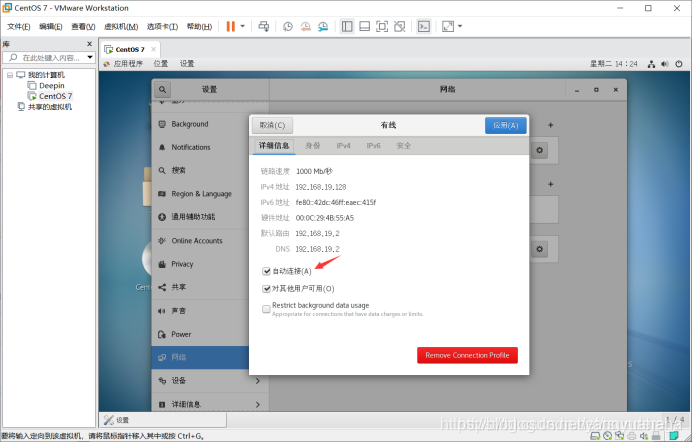Screen dimensions: 692x443
Task: Take a snapshot of the virtual machine
Action: (288, 26)
